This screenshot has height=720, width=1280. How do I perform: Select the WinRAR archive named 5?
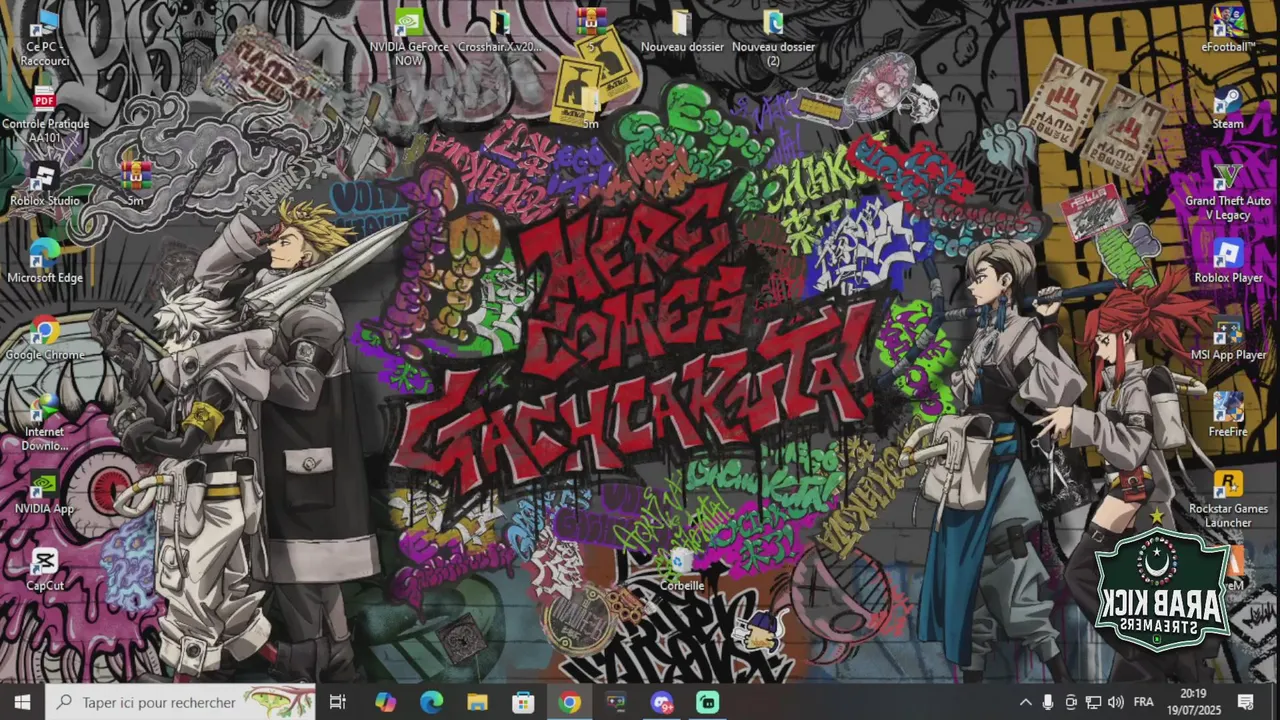[x=592, y=30]
